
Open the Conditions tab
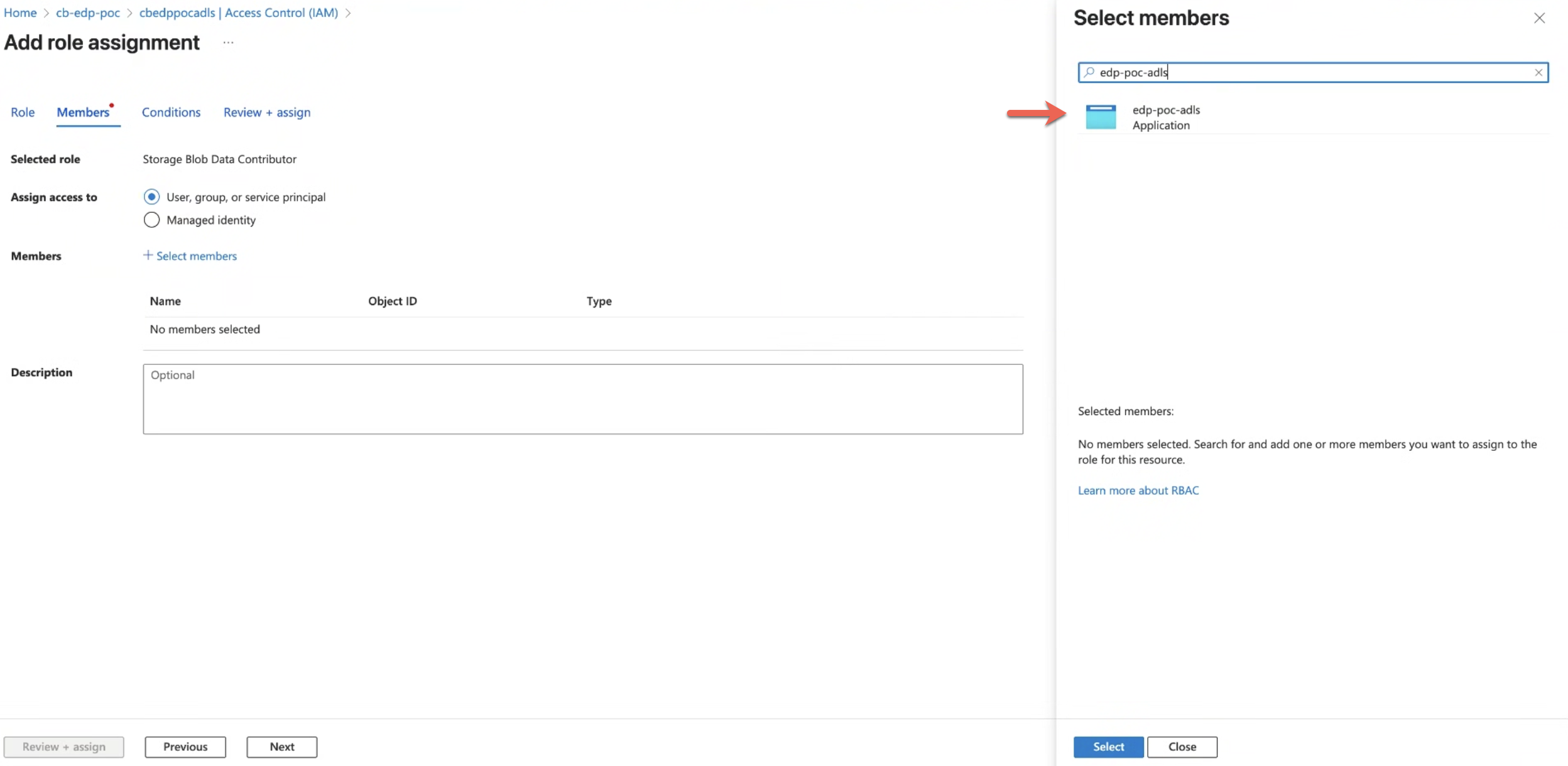[x=171, y=112]
